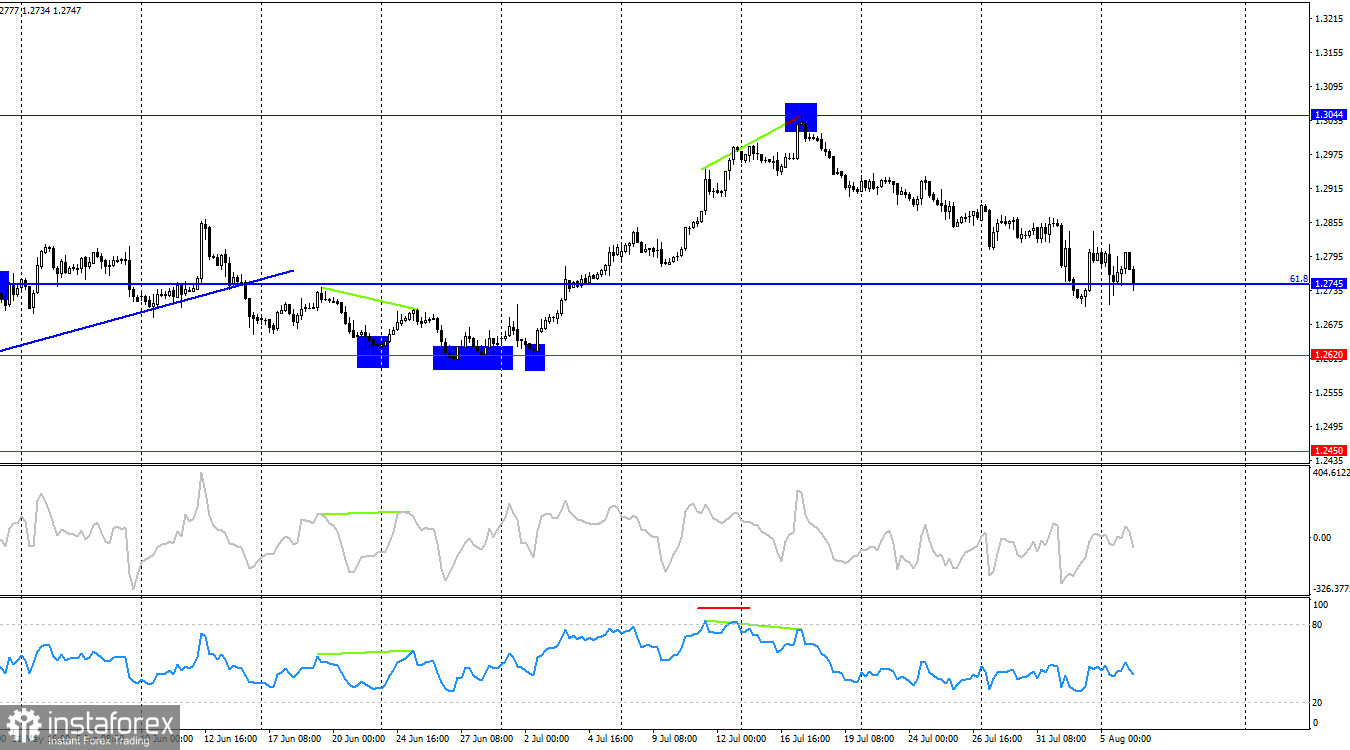
Task: Click the RSI 20 level label
Action: pos(1318,703)
